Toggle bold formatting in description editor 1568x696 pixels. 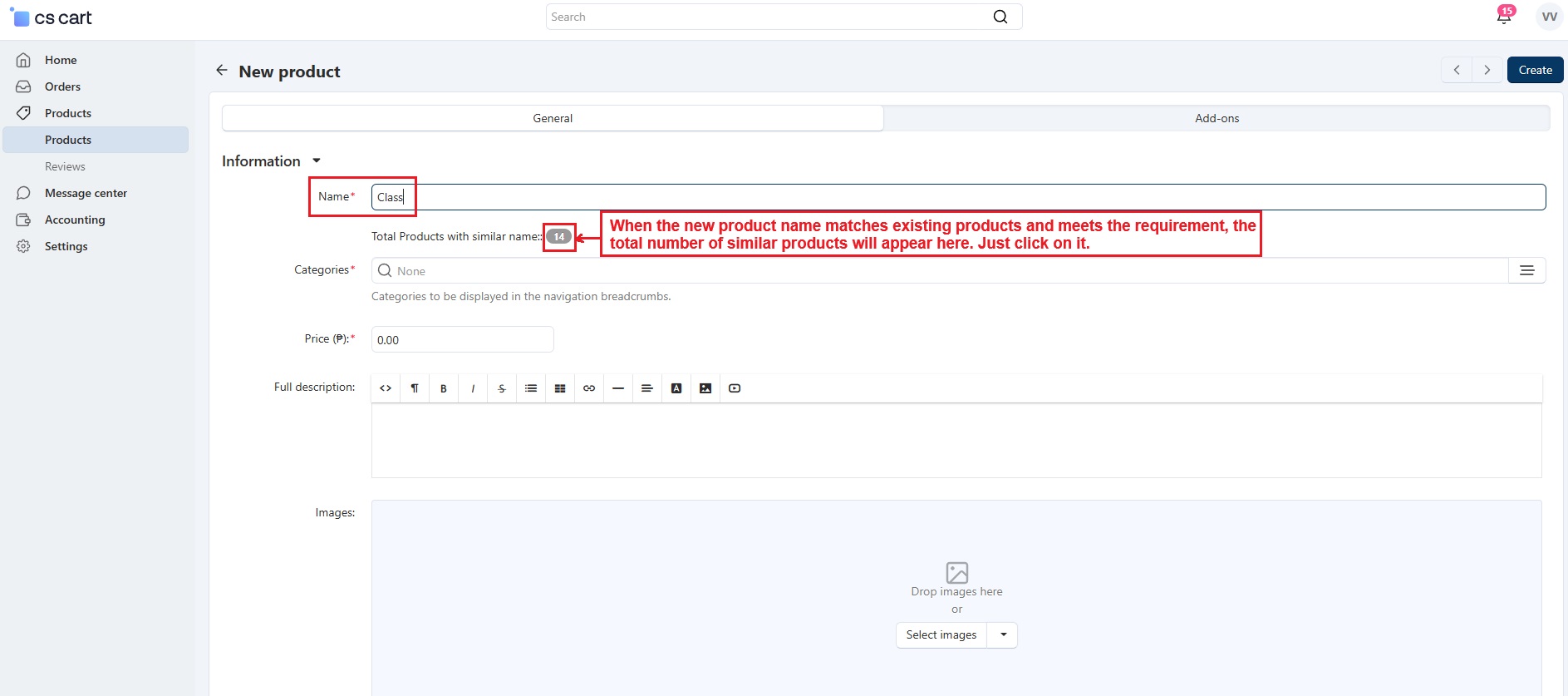coord(444,388)
